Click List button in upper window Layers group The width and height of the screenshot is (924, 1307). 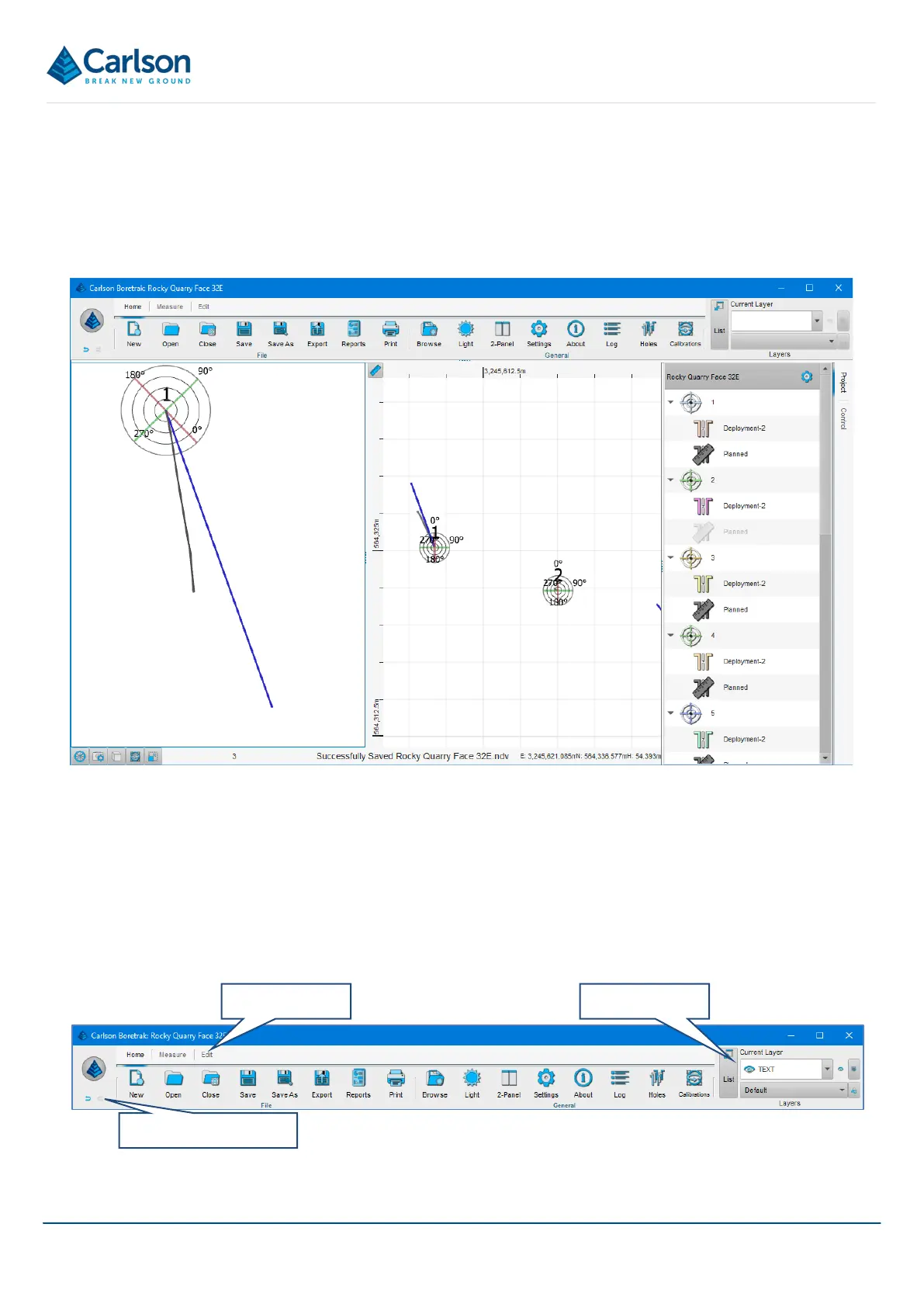coord(719,324)
